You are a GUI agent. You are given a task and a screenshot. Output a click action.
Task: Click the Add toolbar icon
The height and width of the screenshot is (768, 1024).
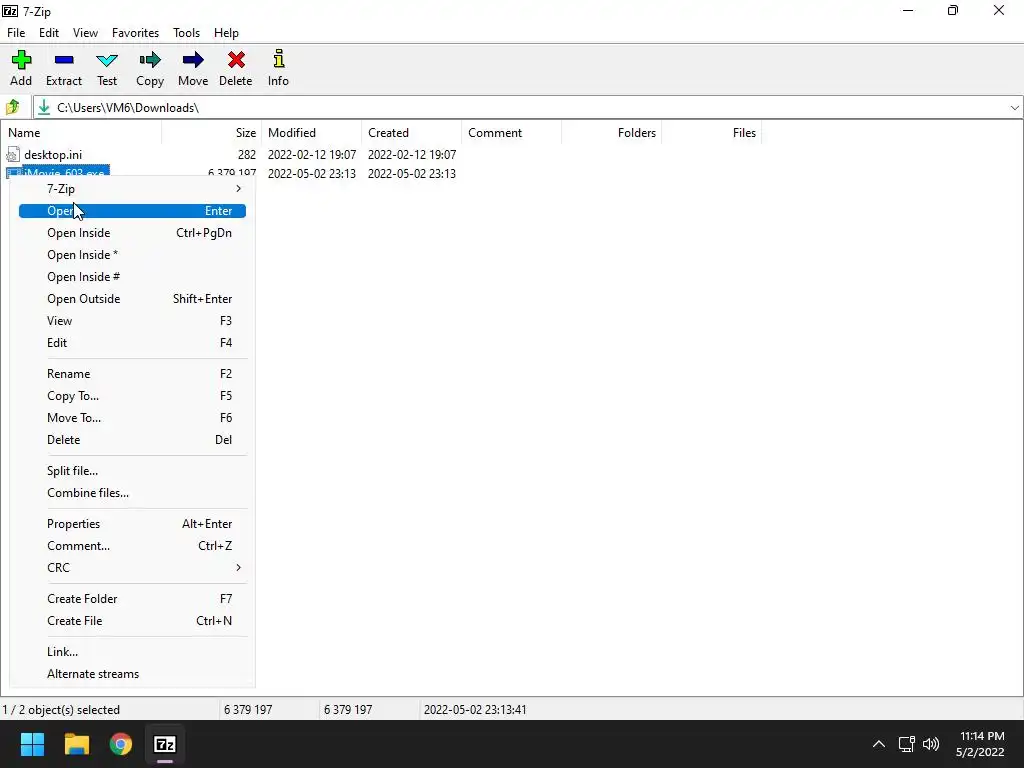pyautogui.click(x=21, y=60)
